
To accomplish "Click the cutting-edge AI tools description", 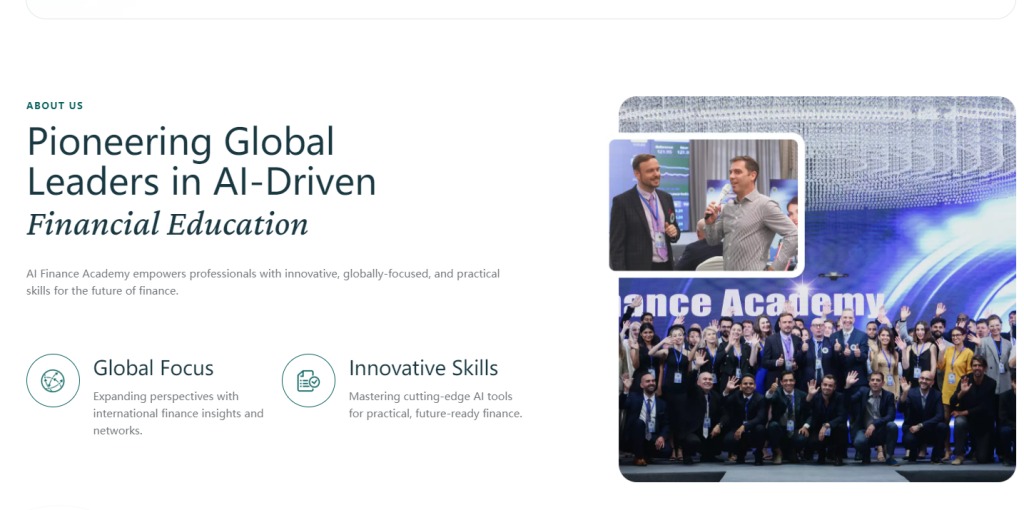I will tap(435, 405).
